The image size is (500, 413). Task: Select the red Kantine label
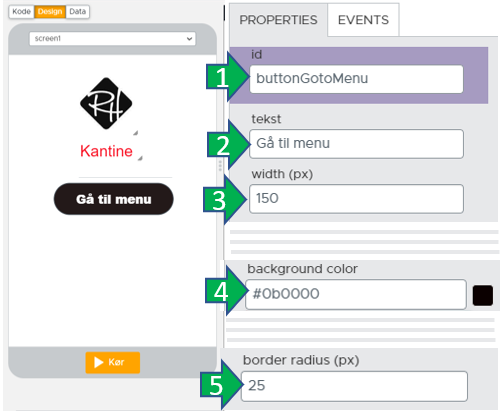(x=106, y=151)
